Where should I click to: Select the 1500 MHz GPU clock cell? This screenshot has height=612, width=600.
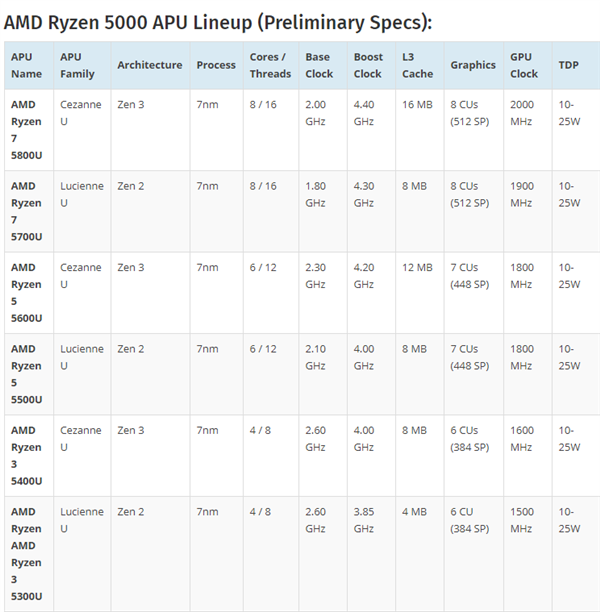[528, 554]
